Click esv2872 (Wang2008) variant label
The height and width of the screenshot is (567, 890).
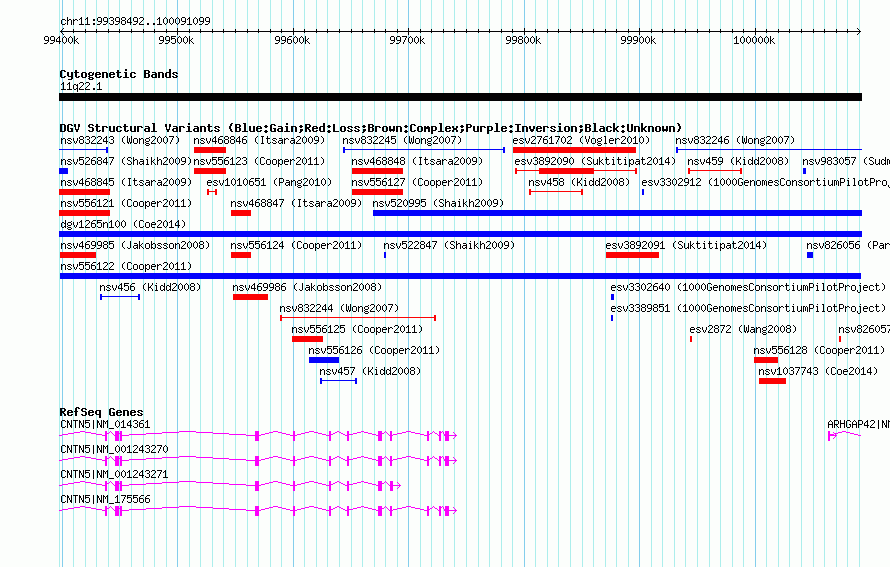coord(743,329)
